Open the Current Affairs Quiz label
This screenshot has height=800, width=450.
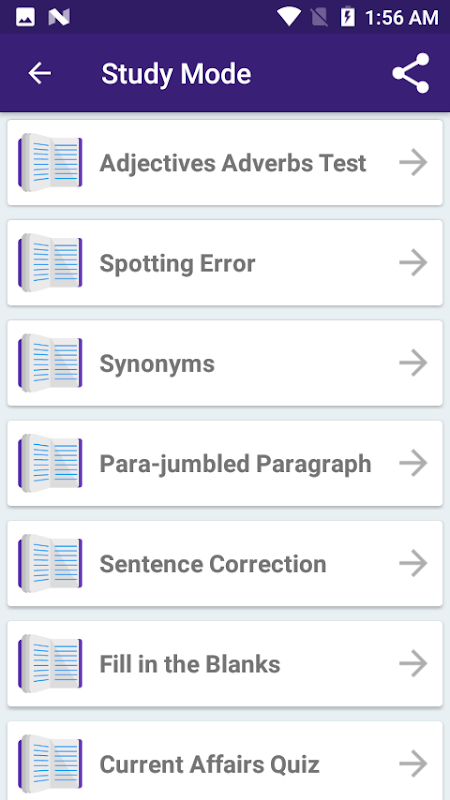coord(209,765)
